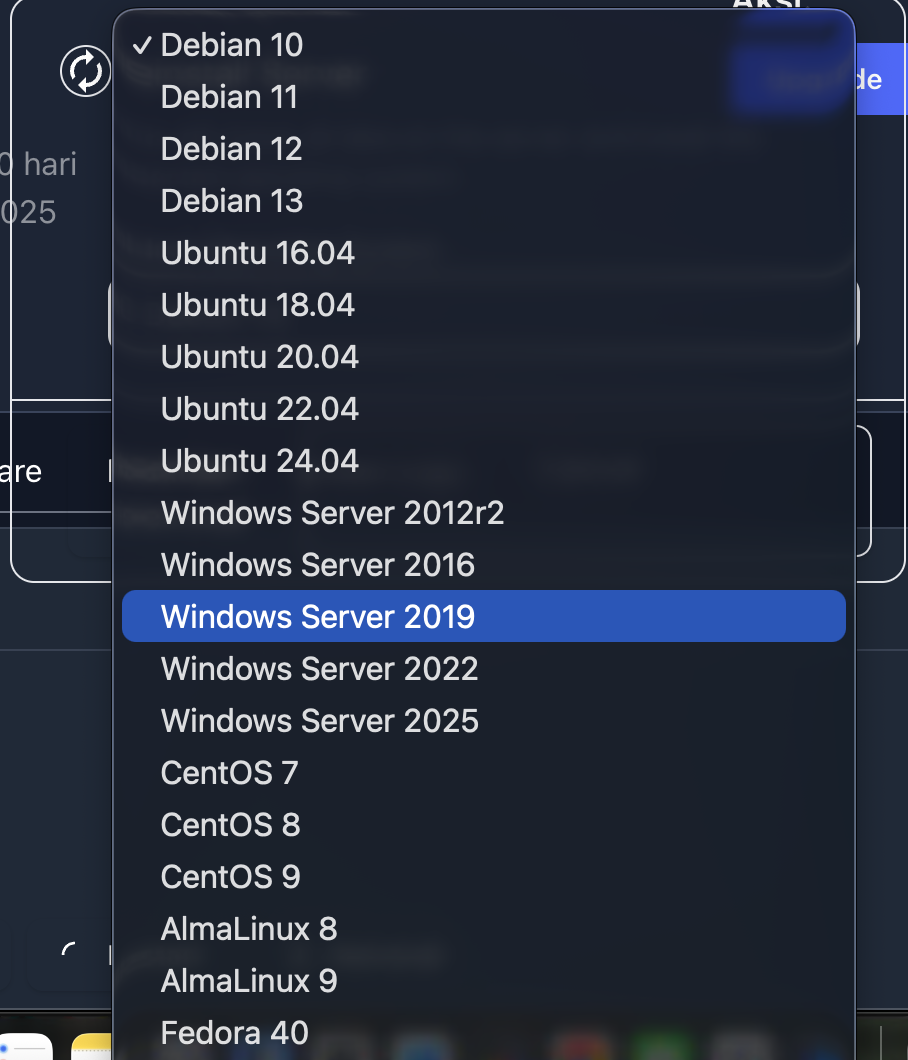Pick Ubuntu 20.04 from the dropdown
908x1060 pixels.
259,357
